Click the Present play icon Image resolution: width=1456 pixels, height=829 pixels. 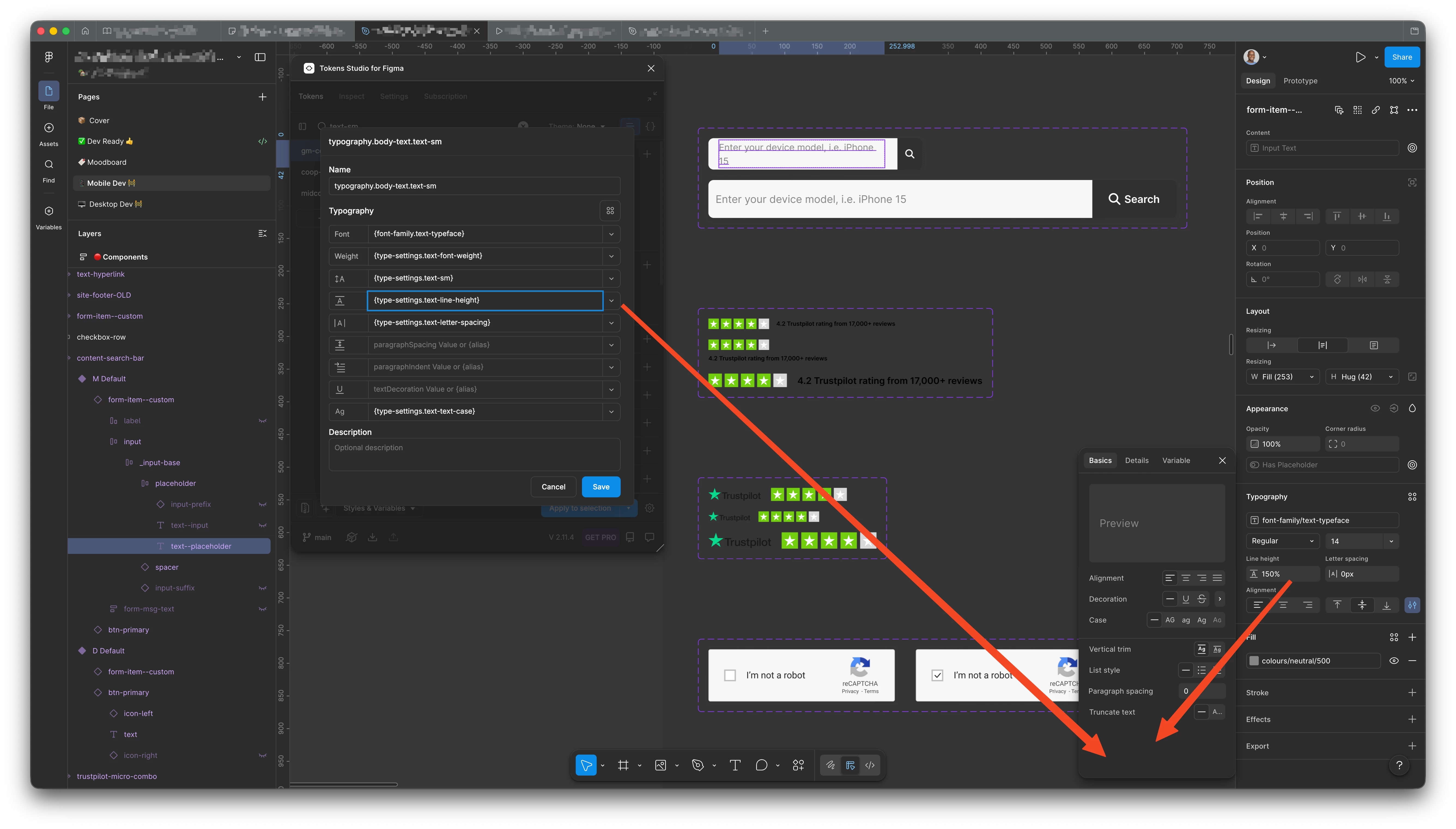[x=1360, y=57]
